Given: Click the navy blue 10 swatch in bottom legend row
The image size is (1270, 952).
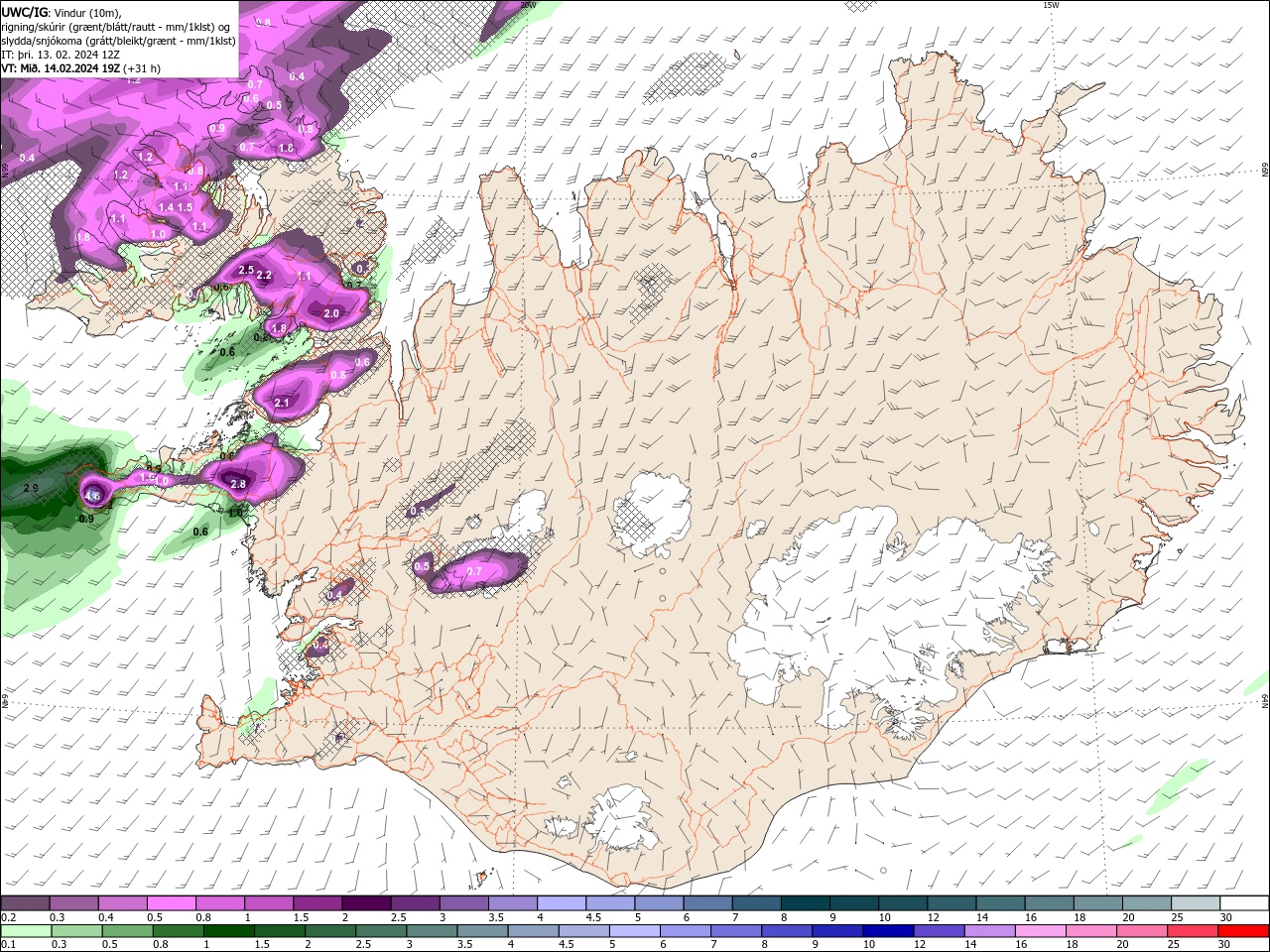Looking at the screenshot, I should [889, 931].
